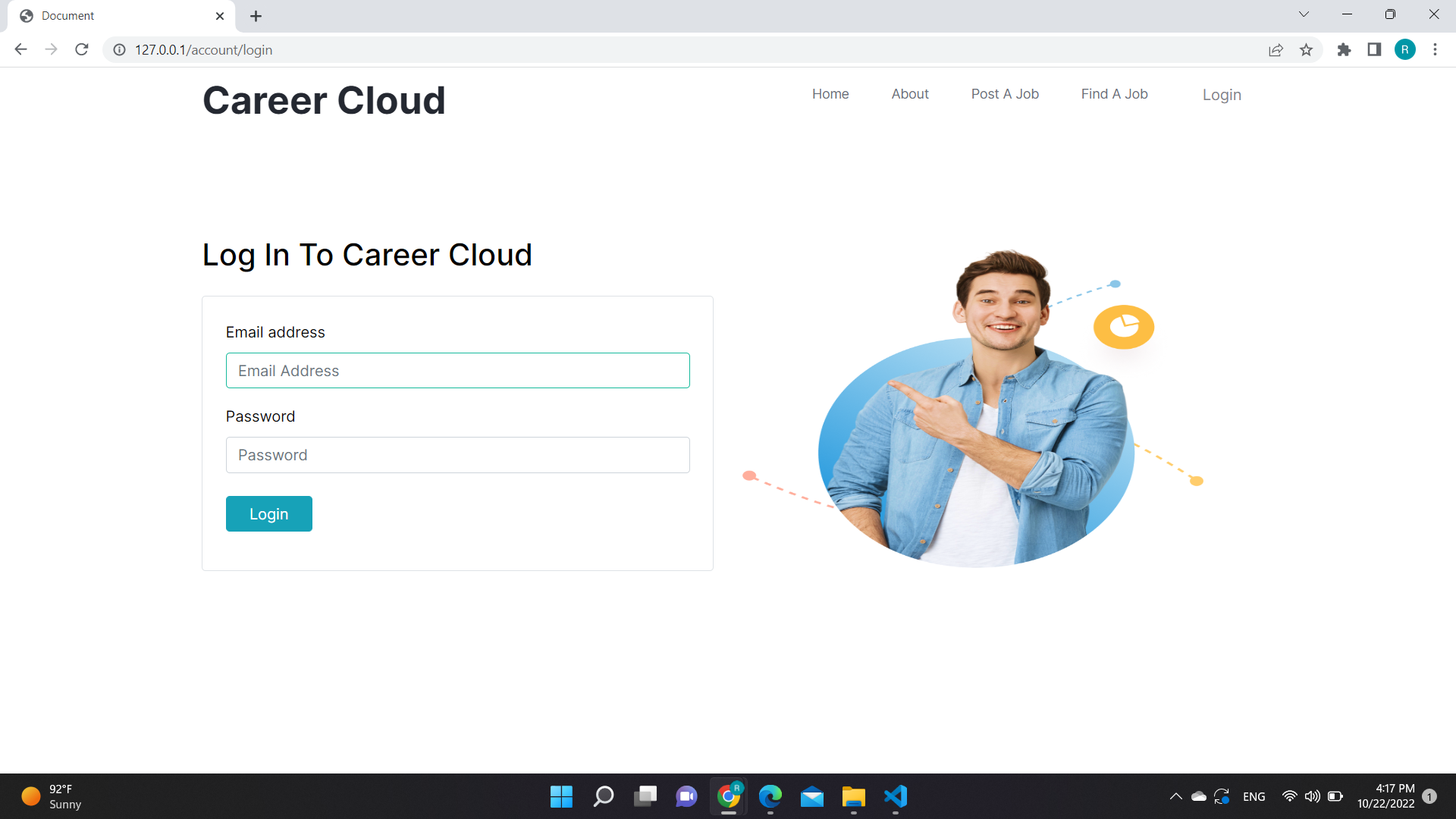Image resolution: width=1456 pixels, height=819 pixels.
Task: Click the page info icon in the address bar
Action: (x=119, y=49)
